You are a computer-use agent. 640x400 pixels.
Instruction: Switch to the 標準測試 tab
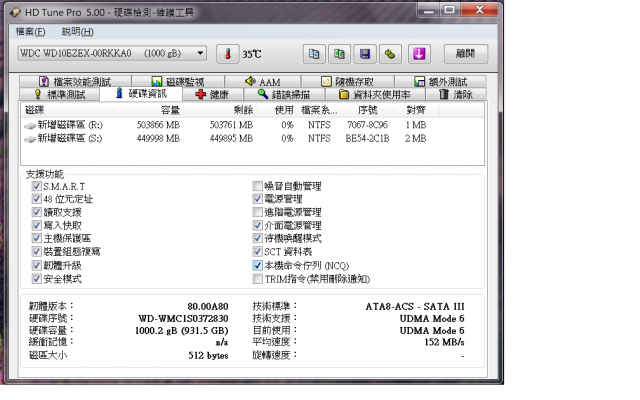coord(60,95)
